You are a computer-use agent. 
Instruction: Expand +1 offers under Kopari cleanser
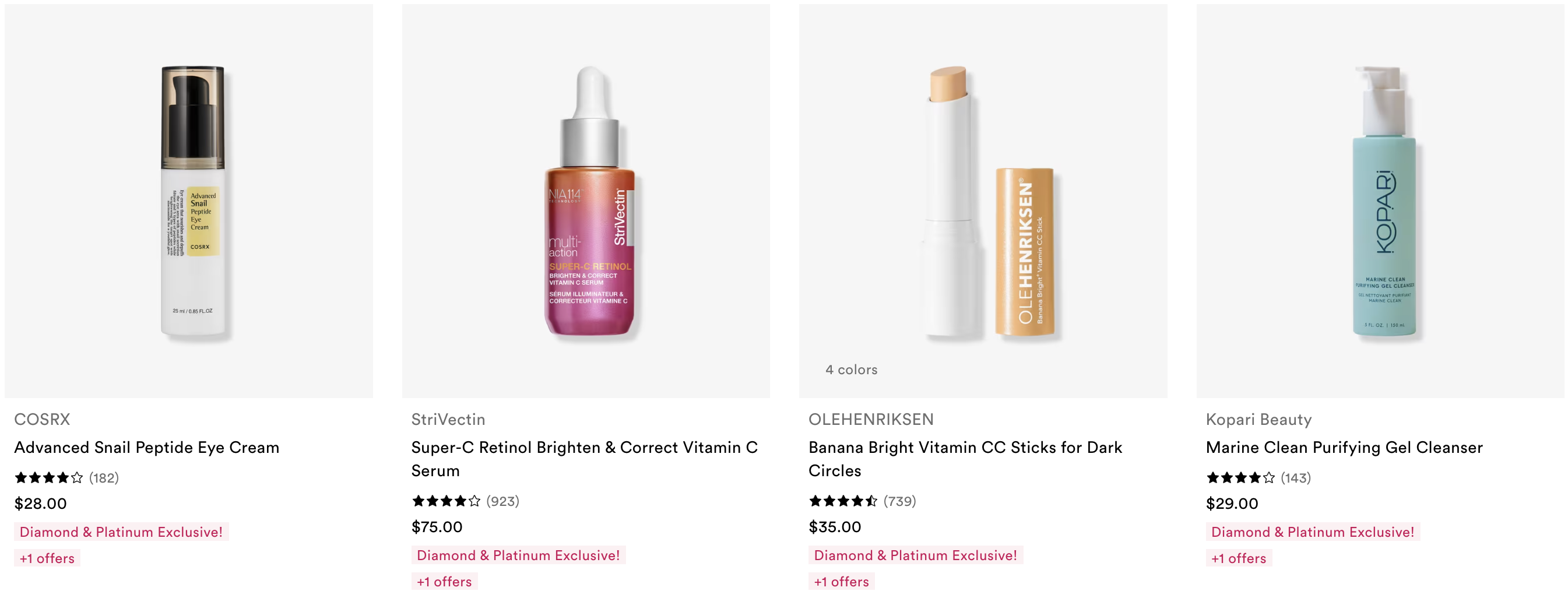pos(1239,558)
